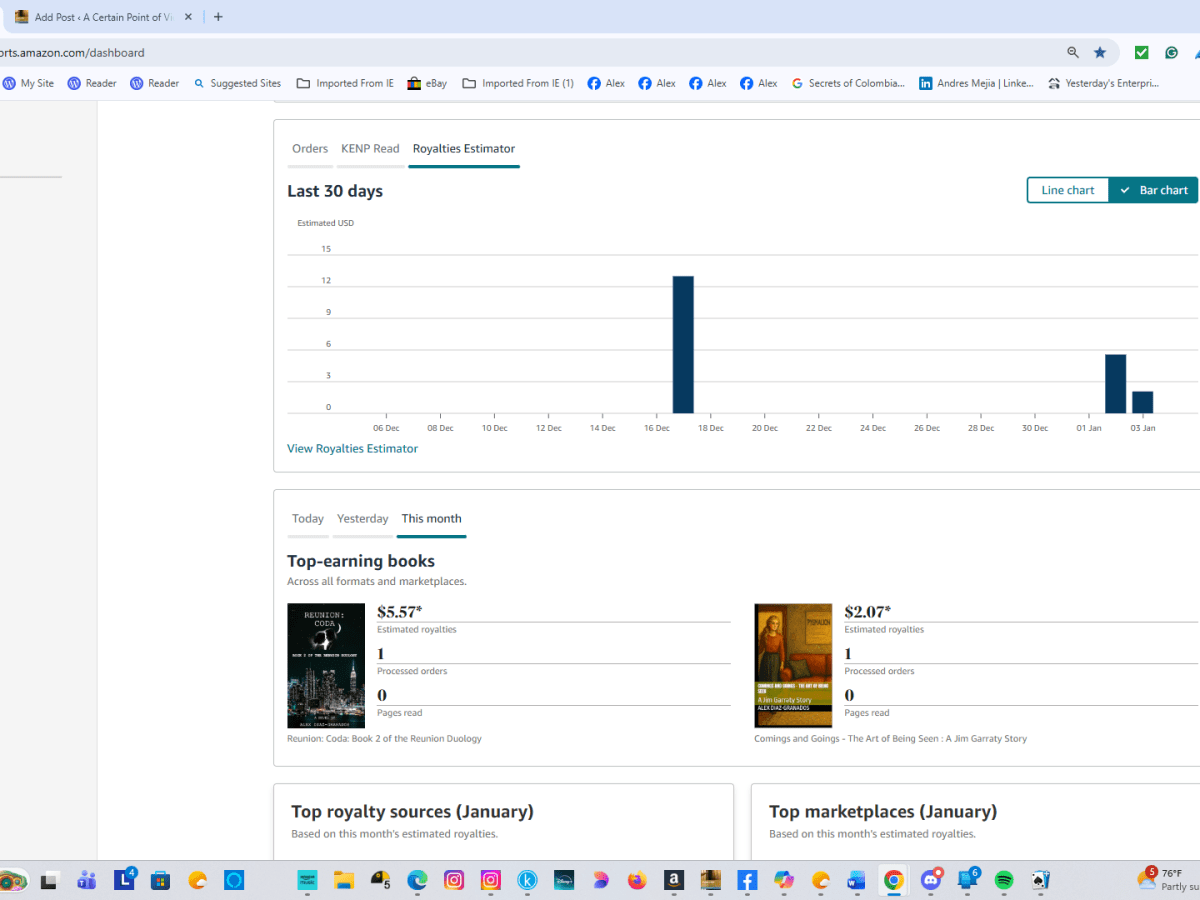Open a new browser tab

coord(218,17)
